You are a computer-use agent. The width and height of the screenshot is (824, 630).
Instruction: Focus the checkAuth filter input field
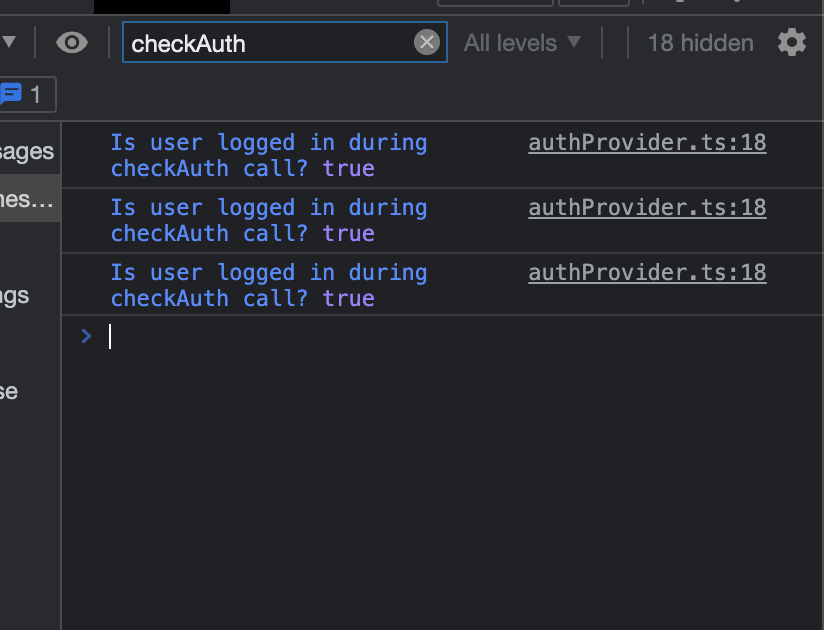pos(268,43)
